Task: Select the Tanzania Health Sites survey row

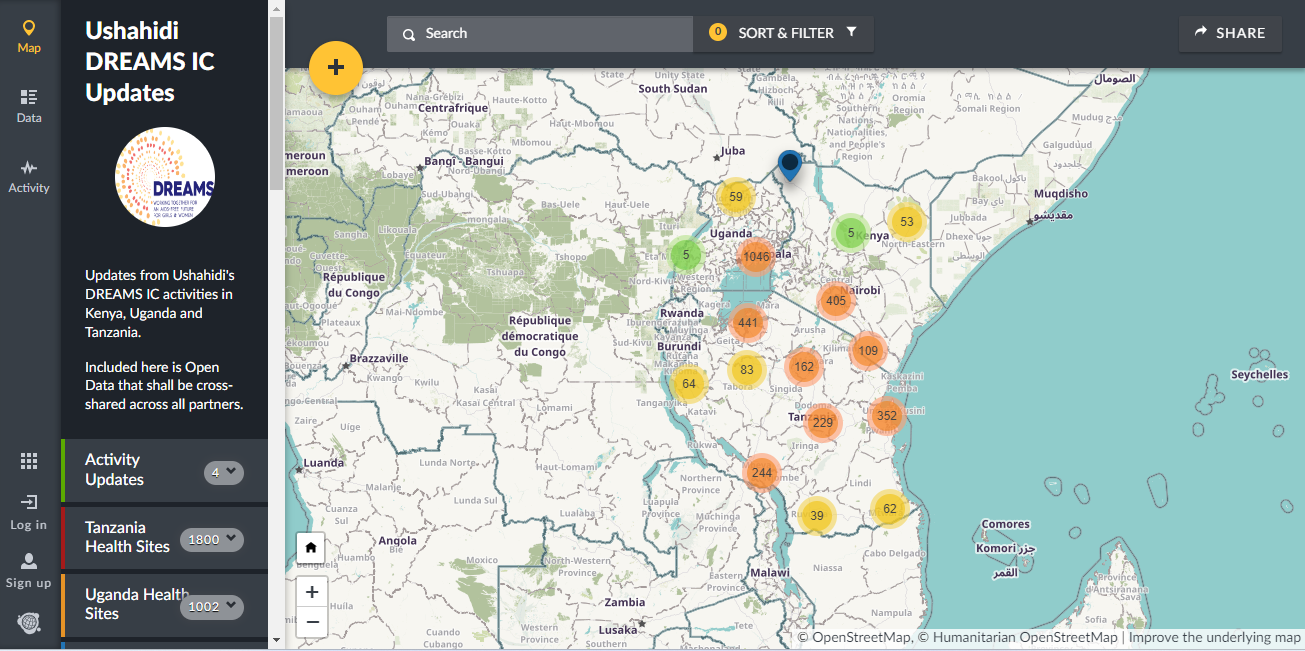Action: 165,537
